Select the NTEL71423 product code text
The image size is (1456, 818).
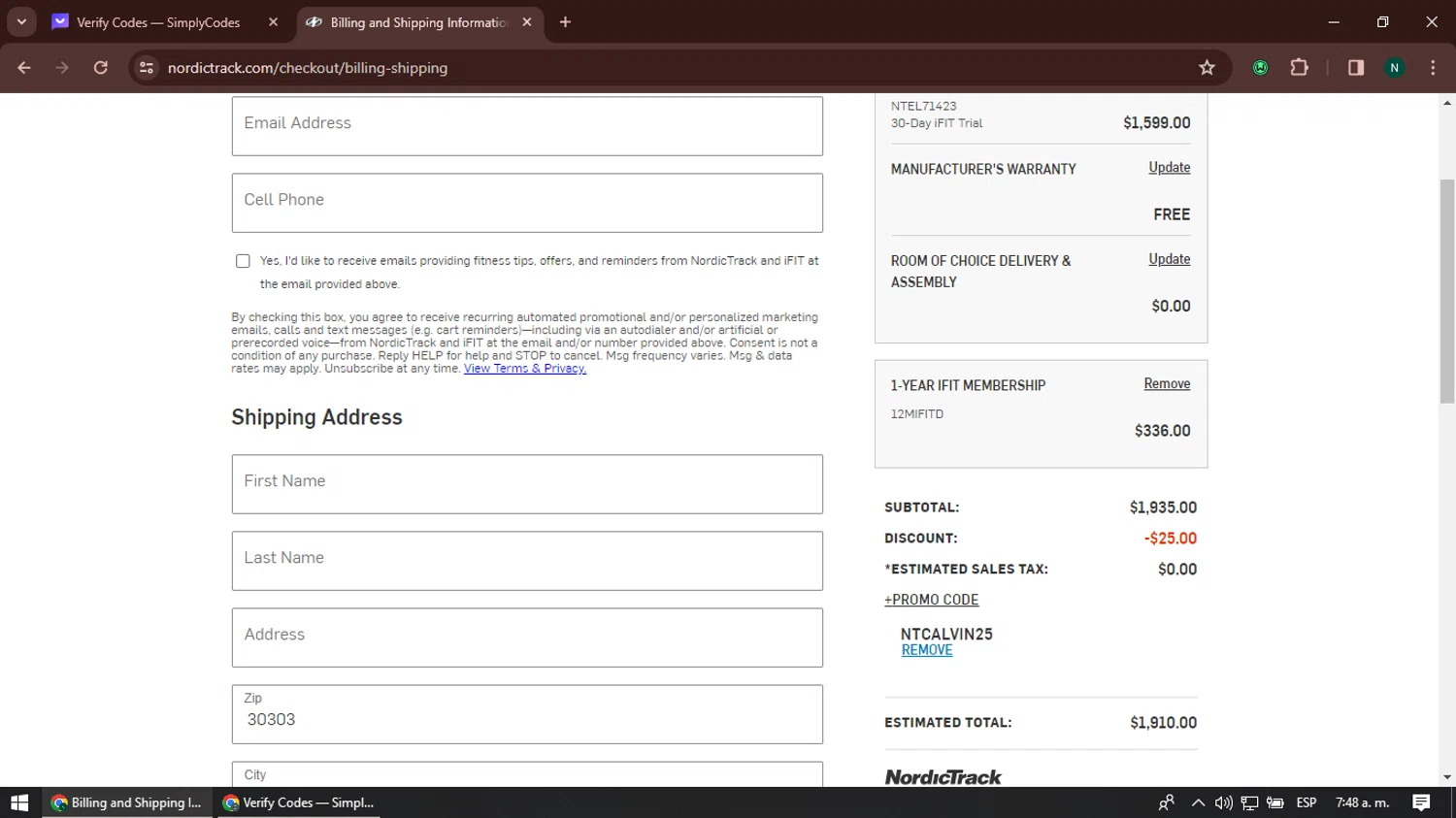[923, 106]
